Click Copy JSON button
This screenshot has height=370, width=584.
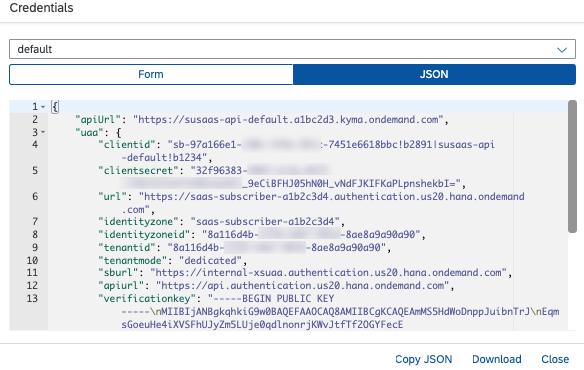(x=423, y=359)
